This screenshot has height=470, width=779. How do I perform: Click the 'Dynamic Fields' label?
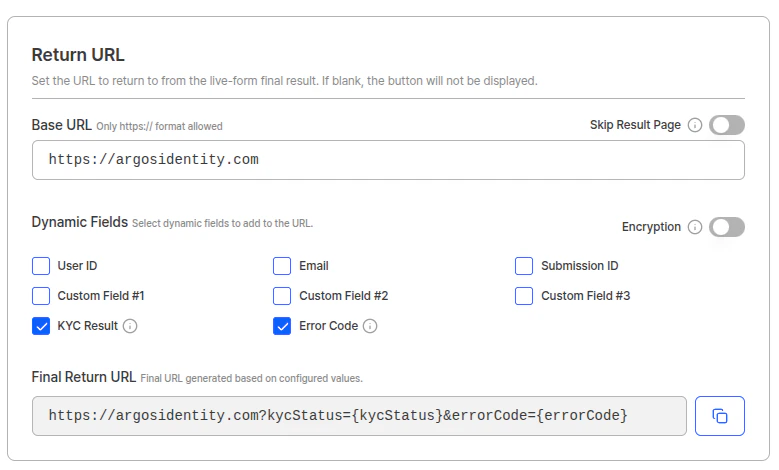[x=79, y=222]
